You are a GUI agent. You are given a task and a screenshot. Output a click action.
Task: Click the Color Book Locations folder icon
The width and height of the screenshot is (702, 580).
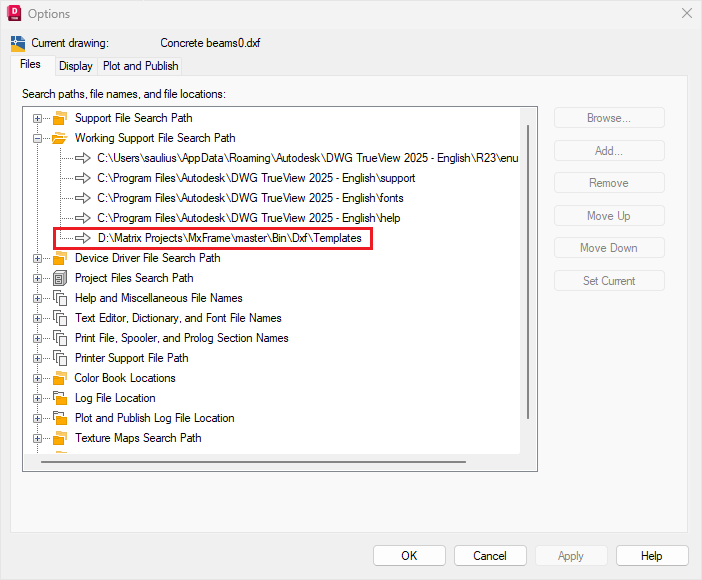click(60, 378)
